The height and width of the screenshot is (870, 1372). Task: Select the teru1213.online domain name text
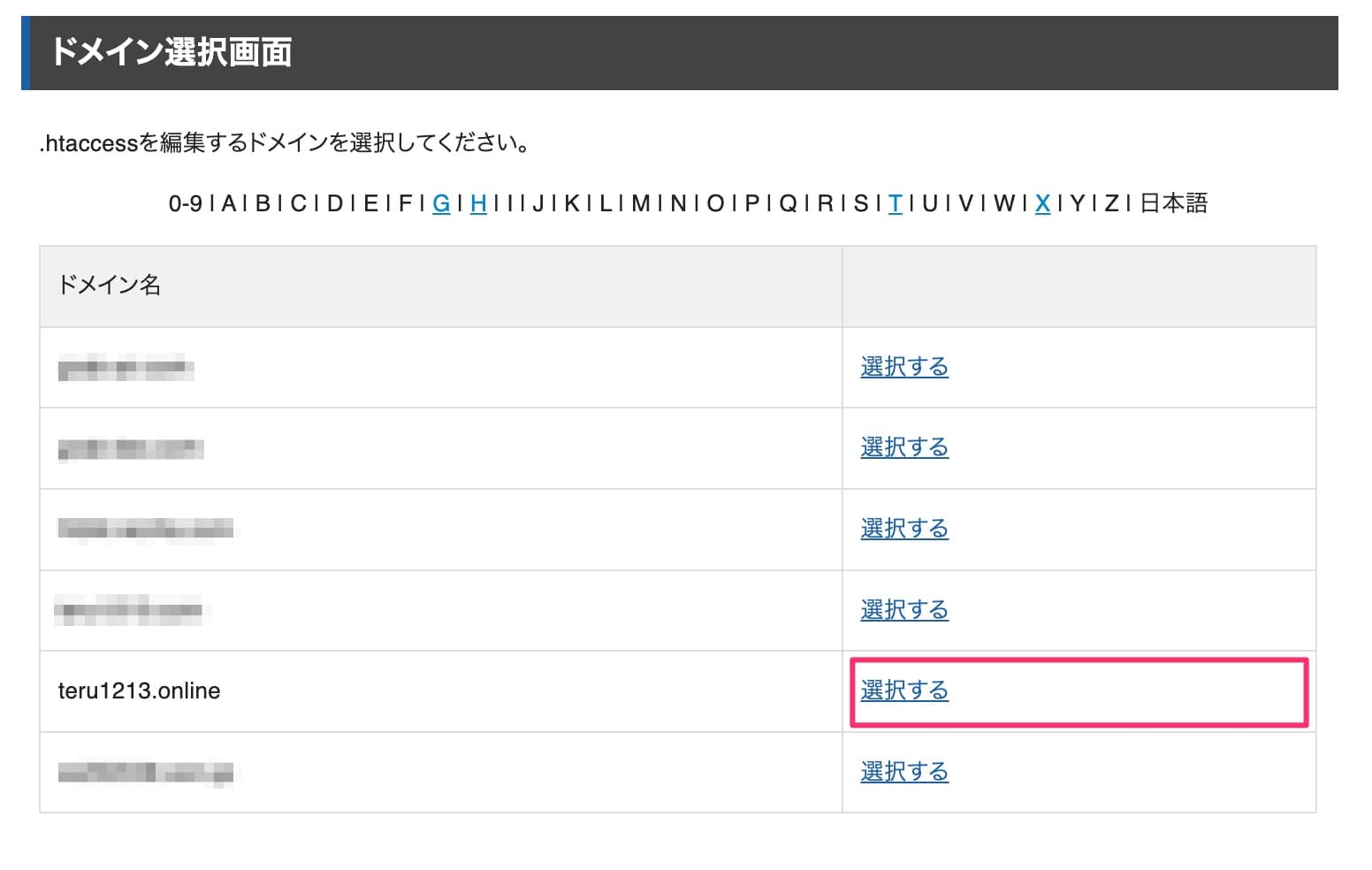click(x=140, y=691)
